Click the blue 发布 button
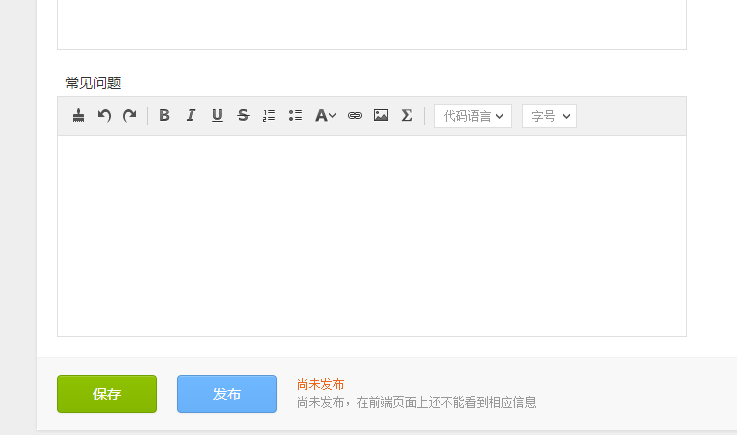Screen dimensions: 737x435 pyautogui.click(x=227, y=394)
